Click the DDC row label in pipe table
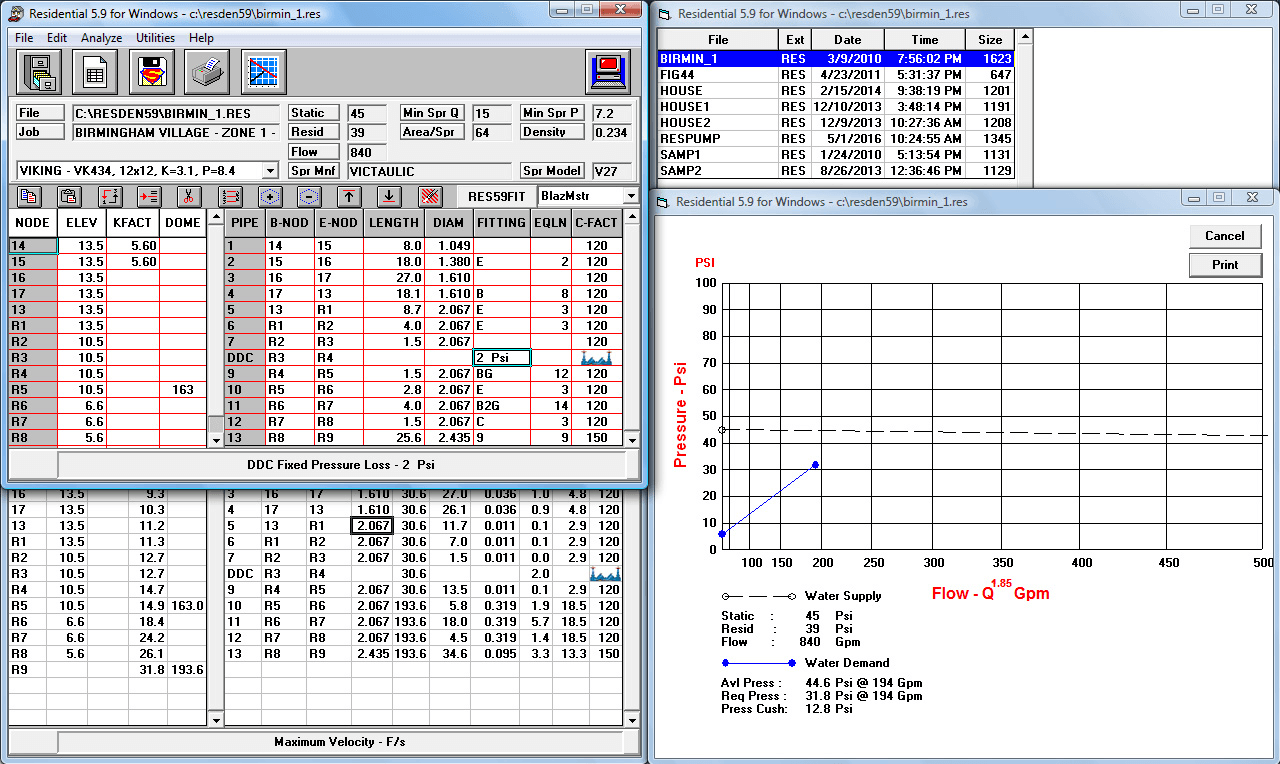 [x=243, y=357]
